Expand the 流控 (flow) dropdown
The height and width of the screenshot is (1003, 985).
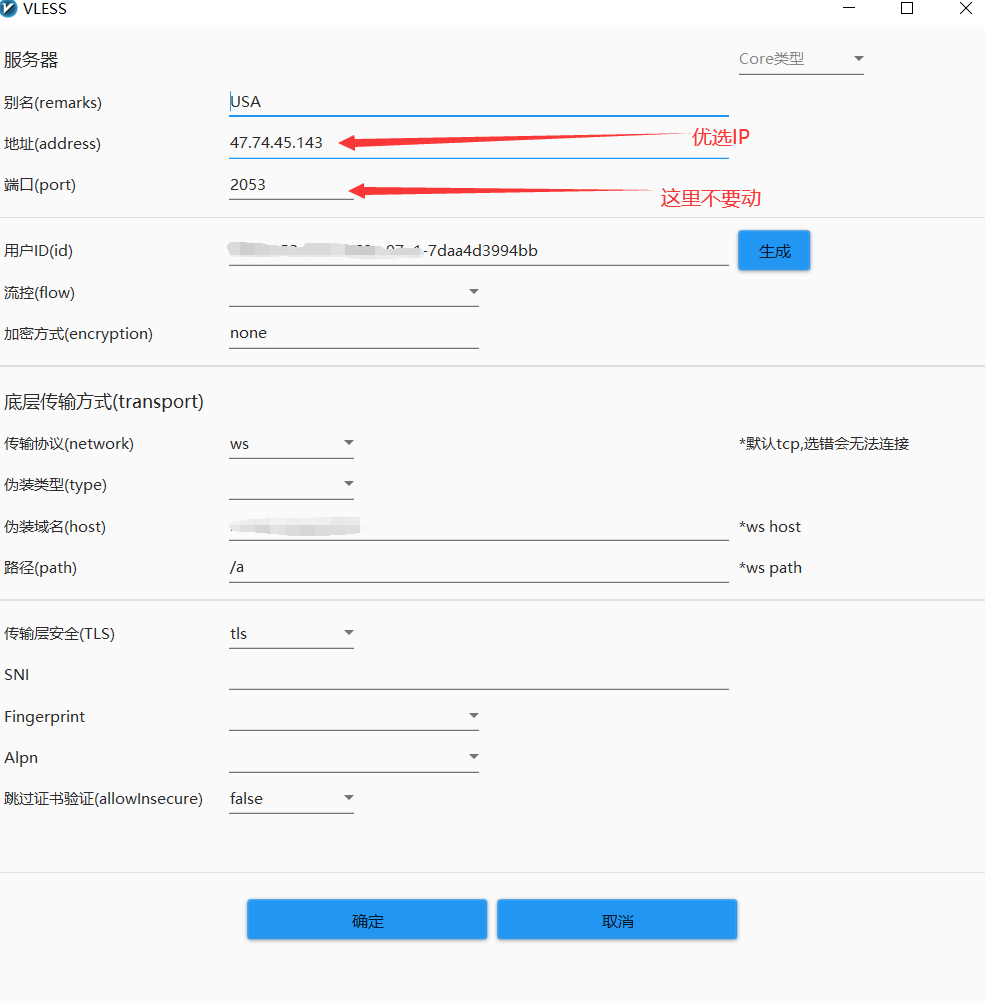[353, 292]
